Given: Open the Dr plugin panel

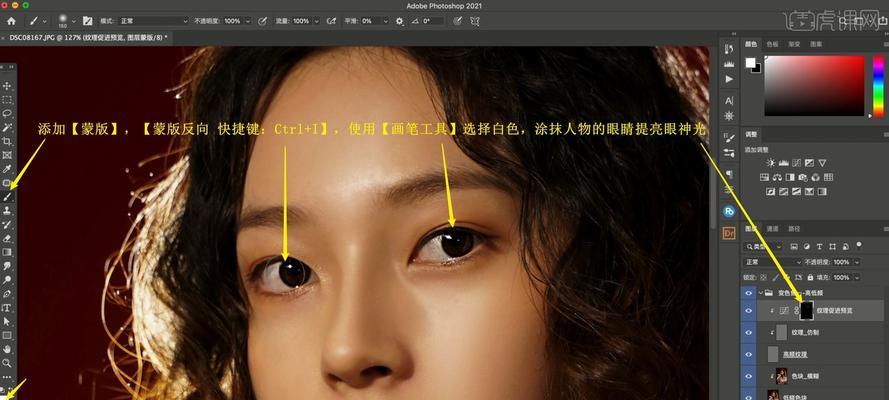Looking at the screenshot, I should tap(729, 233).
